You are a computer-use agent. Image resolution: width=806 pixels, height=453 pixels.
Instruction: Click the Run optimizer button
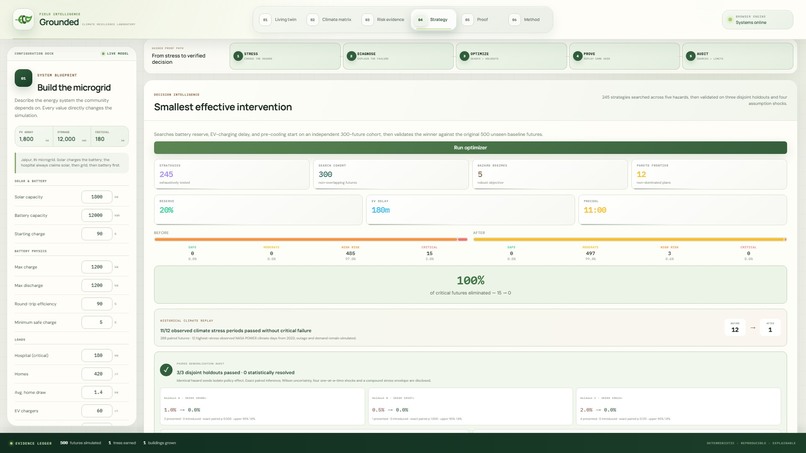[470, 148]
